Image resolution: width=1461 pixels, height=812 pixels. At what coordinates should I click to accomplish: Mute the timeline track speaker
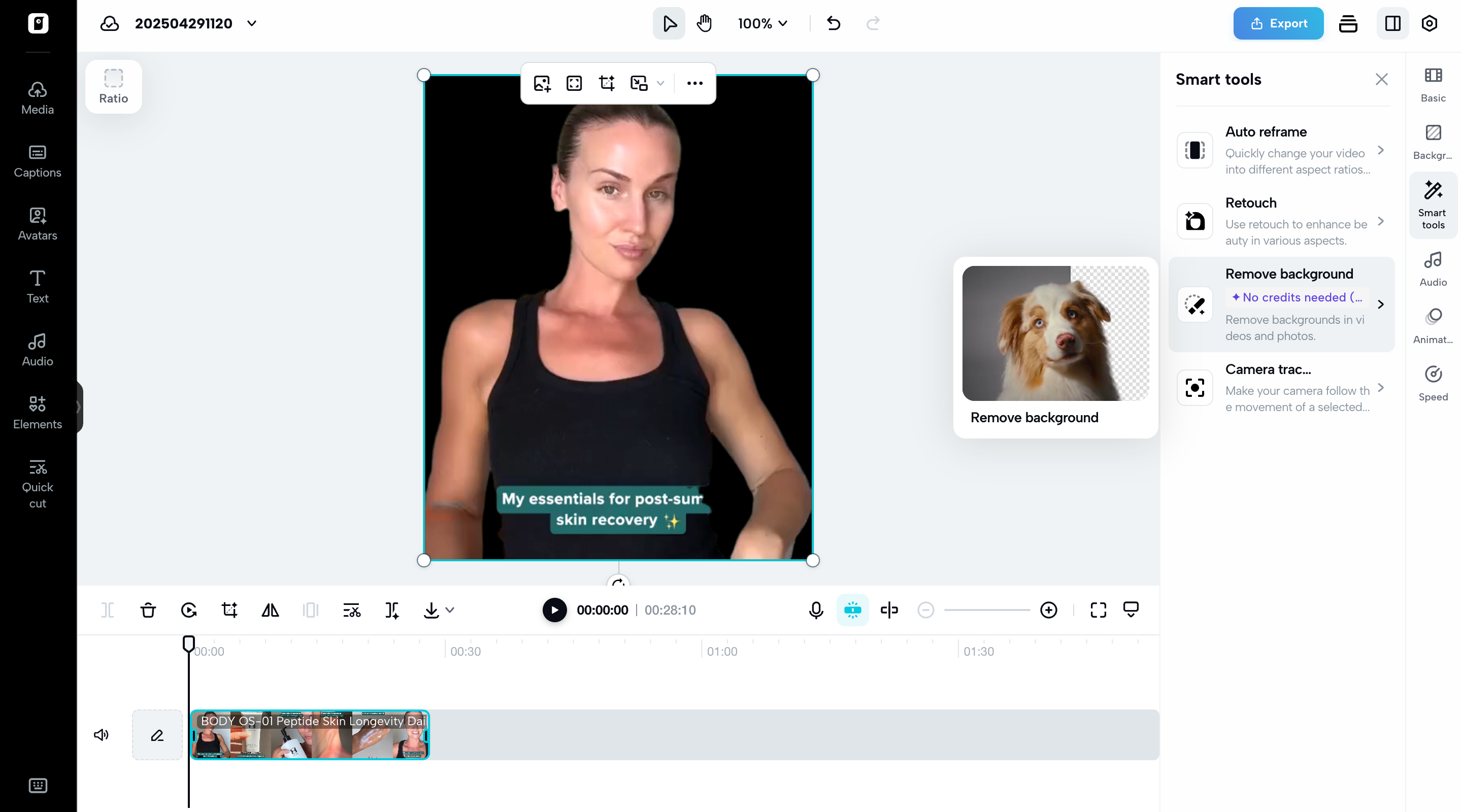(x=101, y=735)
